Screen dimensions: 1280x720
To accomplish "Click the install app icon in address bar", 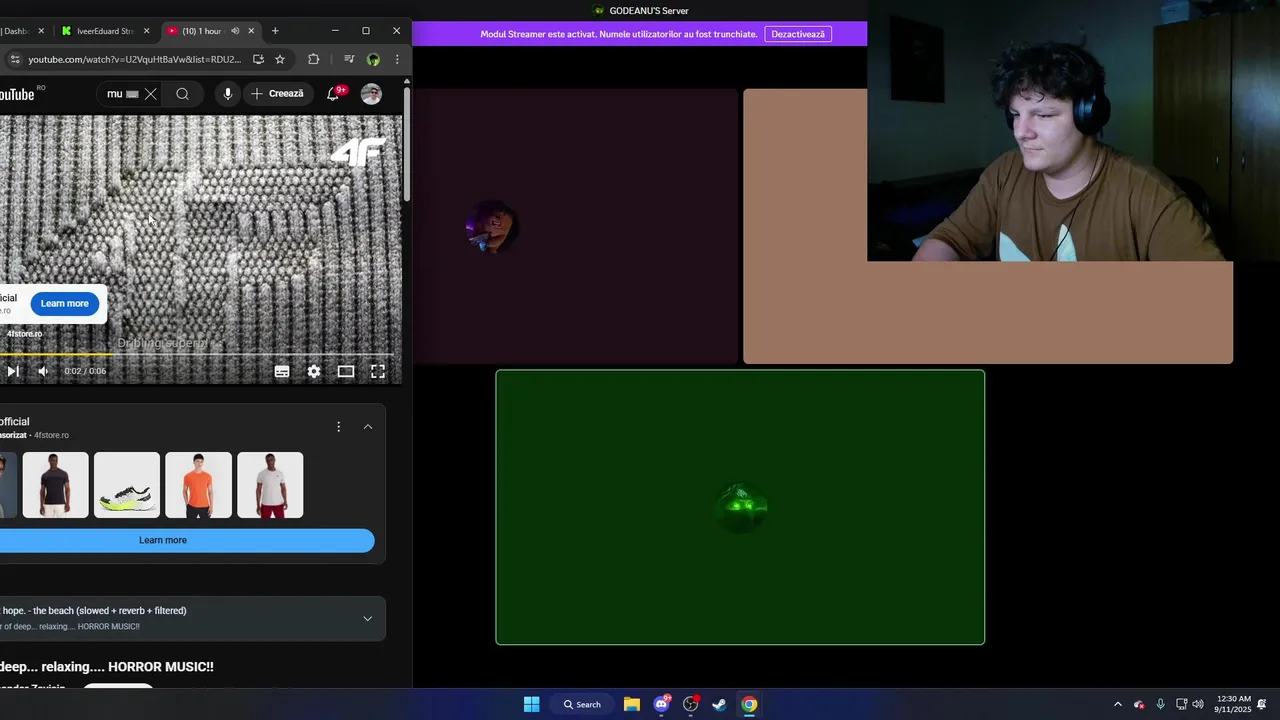I will click(x=258, y=59).
